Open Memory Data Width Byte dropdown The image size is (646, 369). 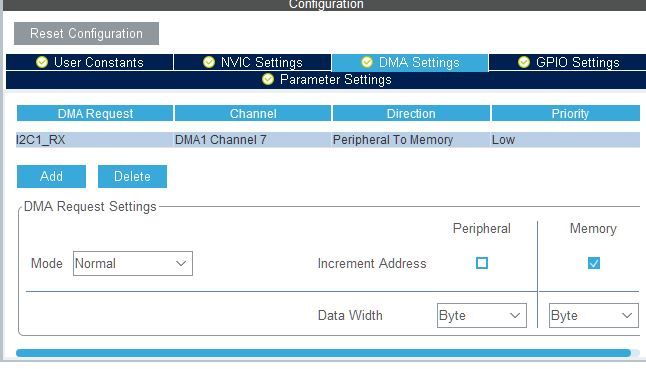594,315
